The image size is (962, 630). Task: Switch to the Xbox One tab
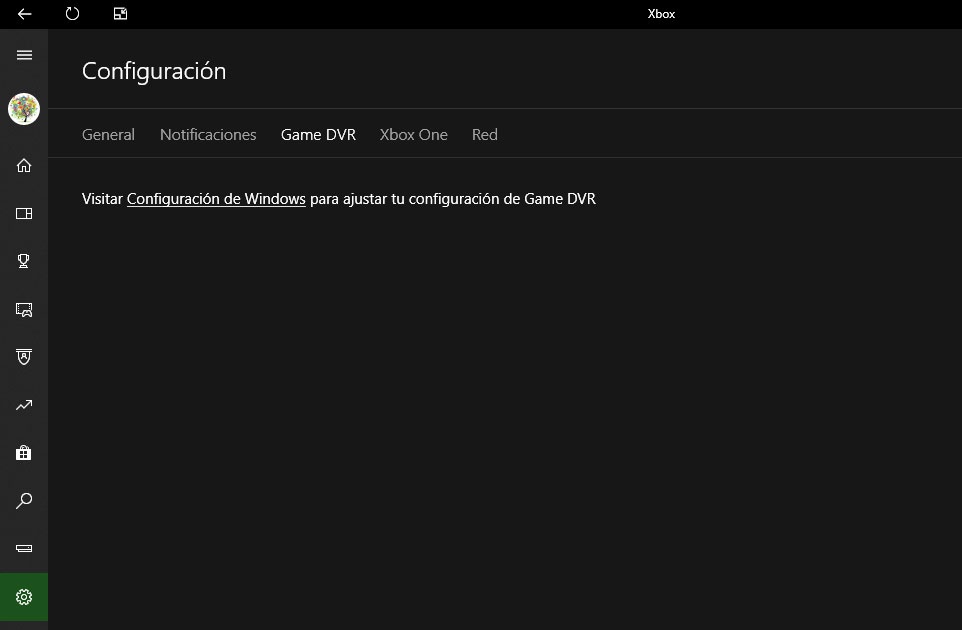click(x=414, y=134)
